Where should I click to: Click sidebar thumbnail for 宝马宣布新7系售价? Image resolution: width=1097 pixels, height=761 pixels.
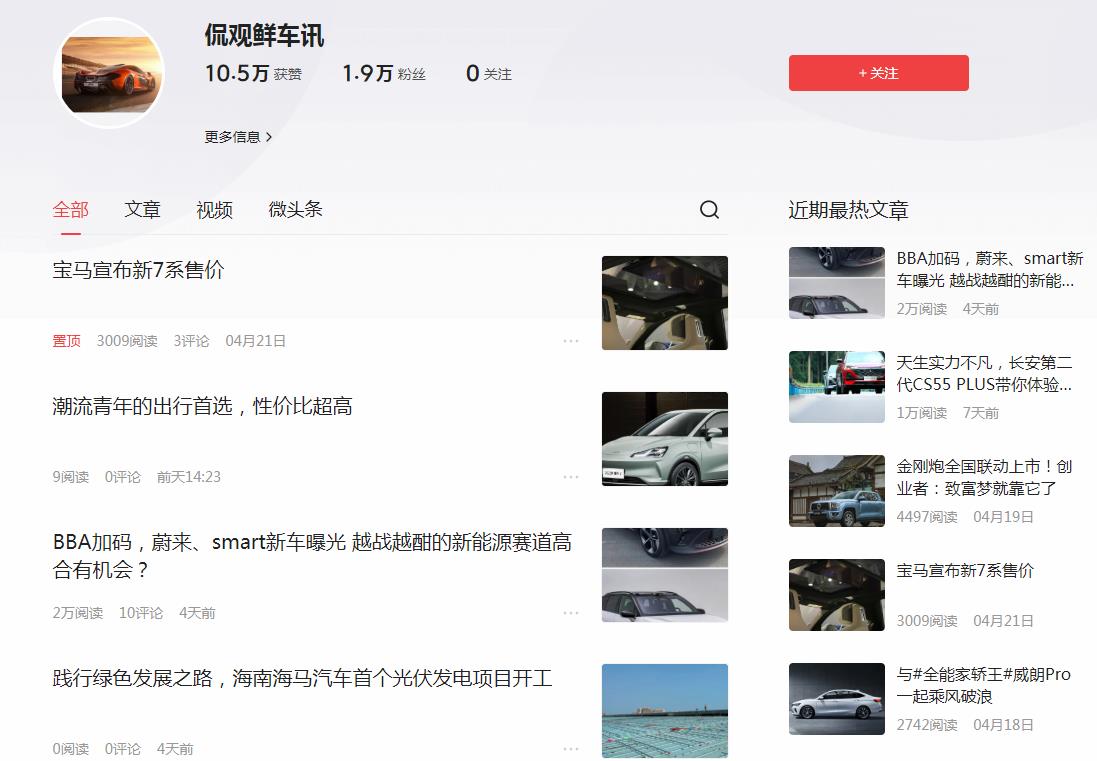[x=837, y=595]
